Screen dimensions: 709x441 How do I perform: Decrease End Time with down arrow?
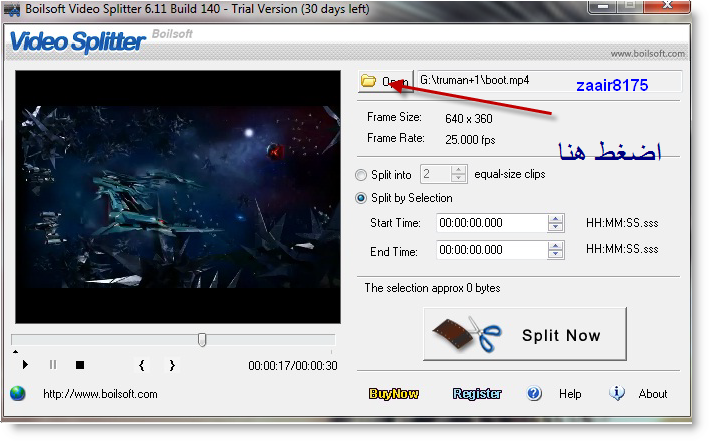tap(555, 254)
